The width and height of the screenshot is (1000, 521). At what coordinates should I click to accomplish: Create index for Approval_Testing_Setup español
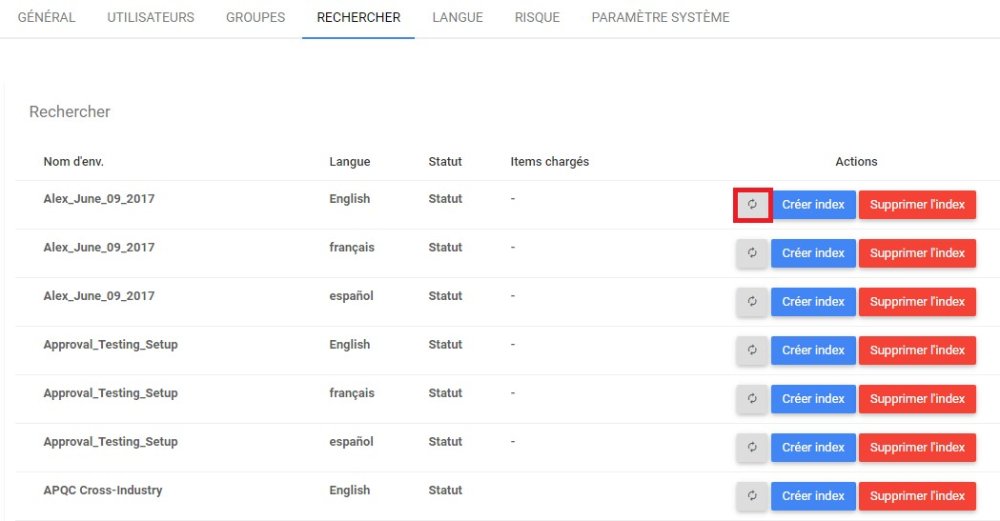click(x=813, y=447)
